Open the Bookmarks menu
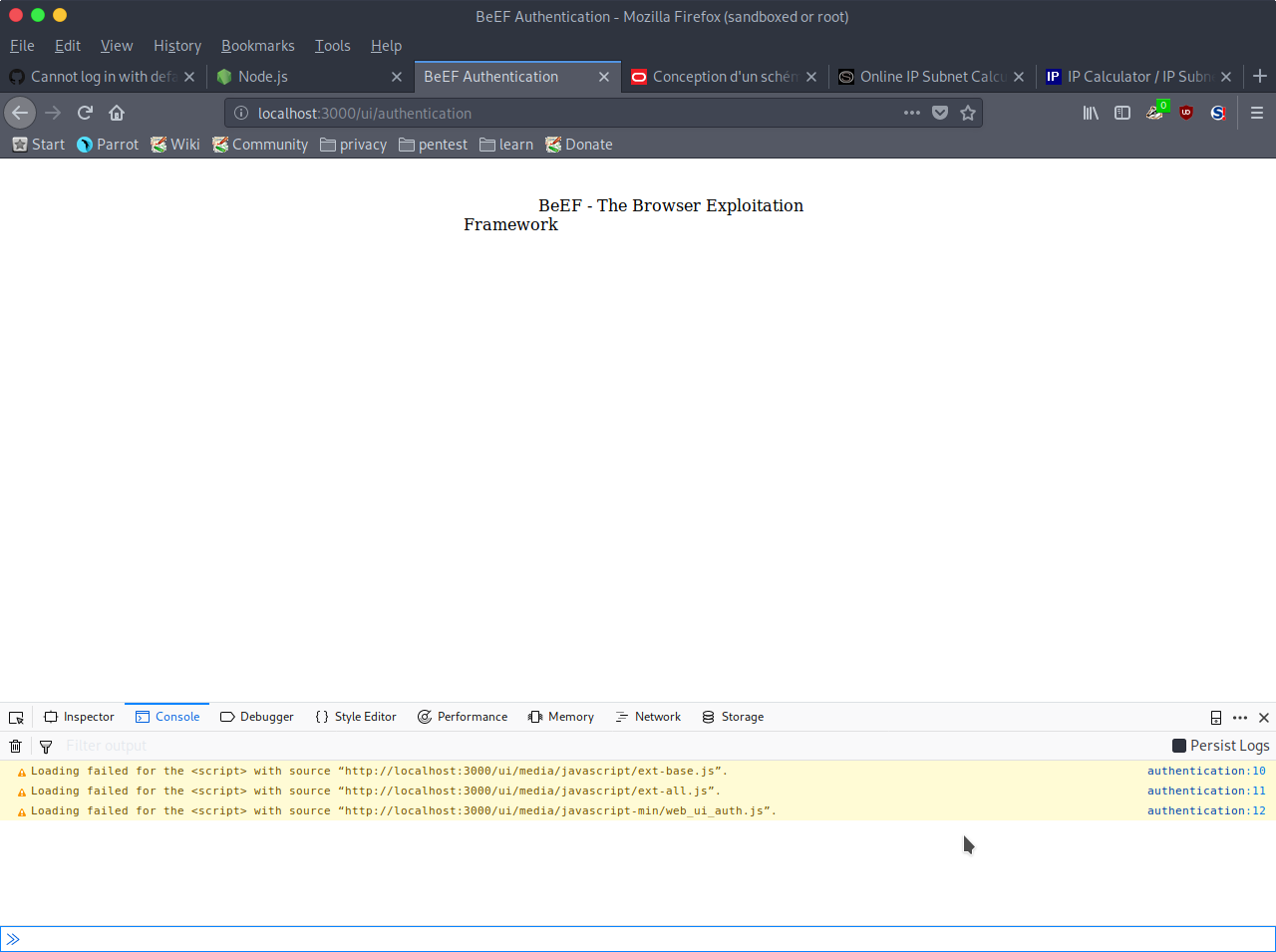 (257, 46)
